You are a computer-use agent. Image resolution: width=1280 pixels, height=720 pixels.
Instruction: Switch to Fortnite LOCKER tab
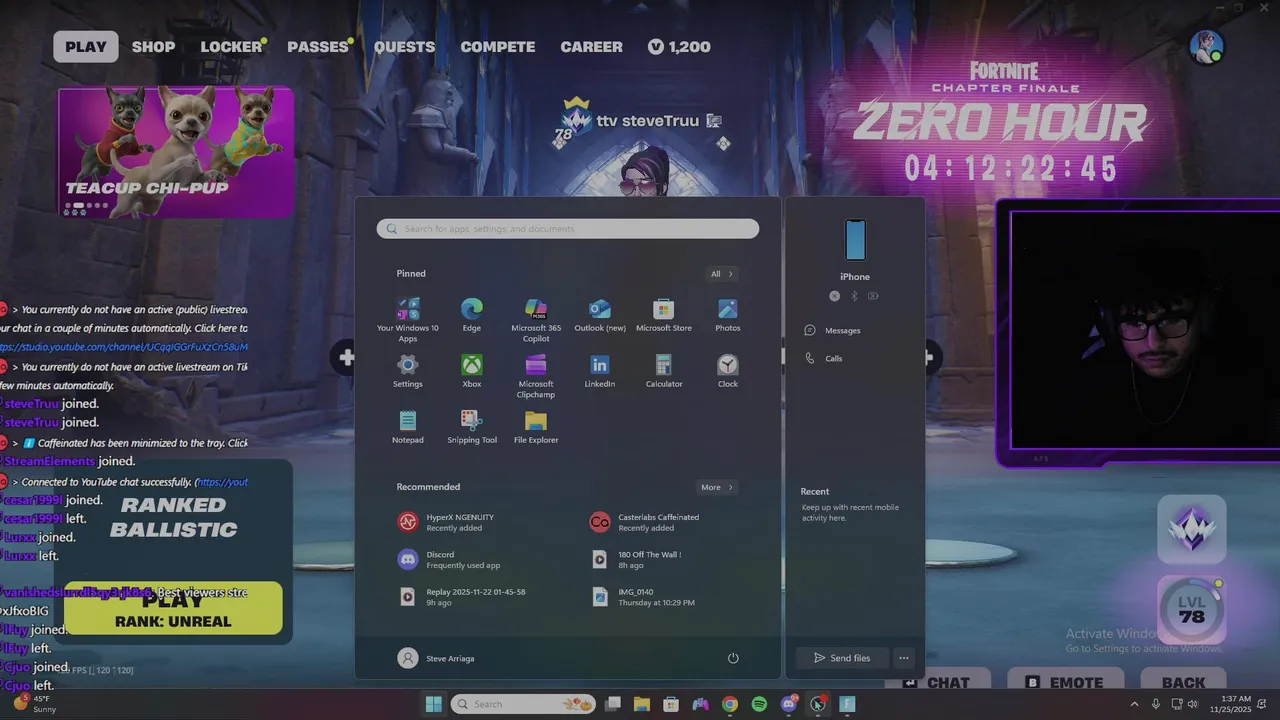[x=231, y=47]
